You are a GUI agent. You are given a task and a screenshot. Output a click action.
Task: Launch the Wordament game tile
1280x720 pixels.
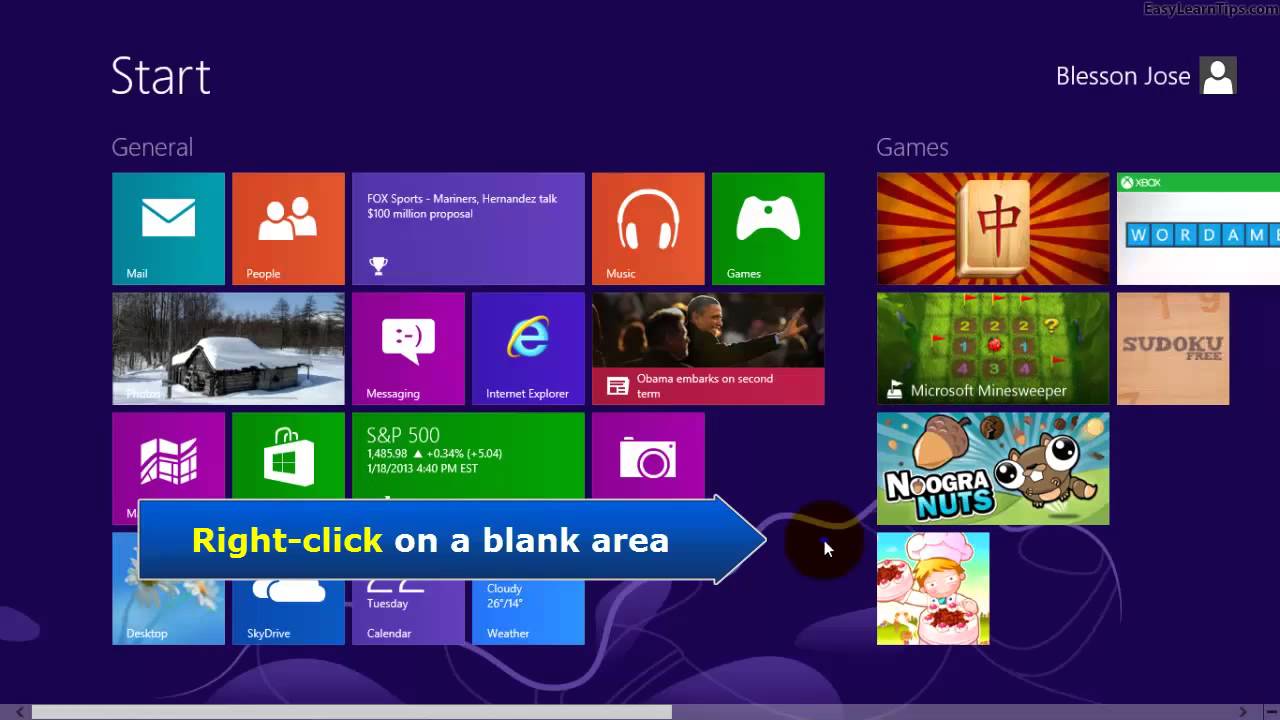pyautogui.click(x=1198, y=229)
